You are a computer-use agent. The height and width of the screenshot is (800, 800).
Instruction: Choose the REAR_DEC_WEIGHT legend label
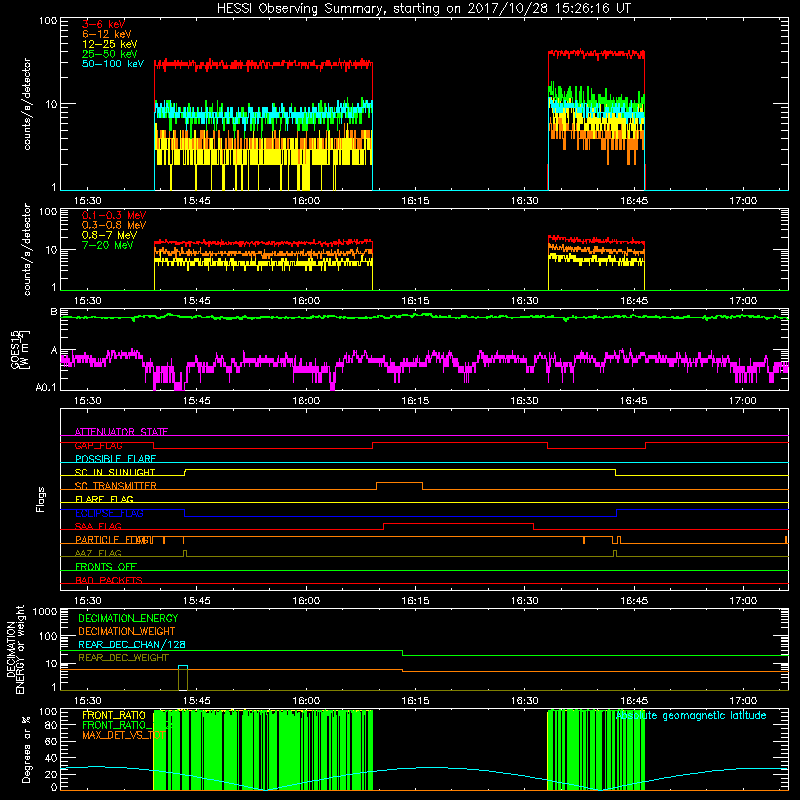pos(123,658)
